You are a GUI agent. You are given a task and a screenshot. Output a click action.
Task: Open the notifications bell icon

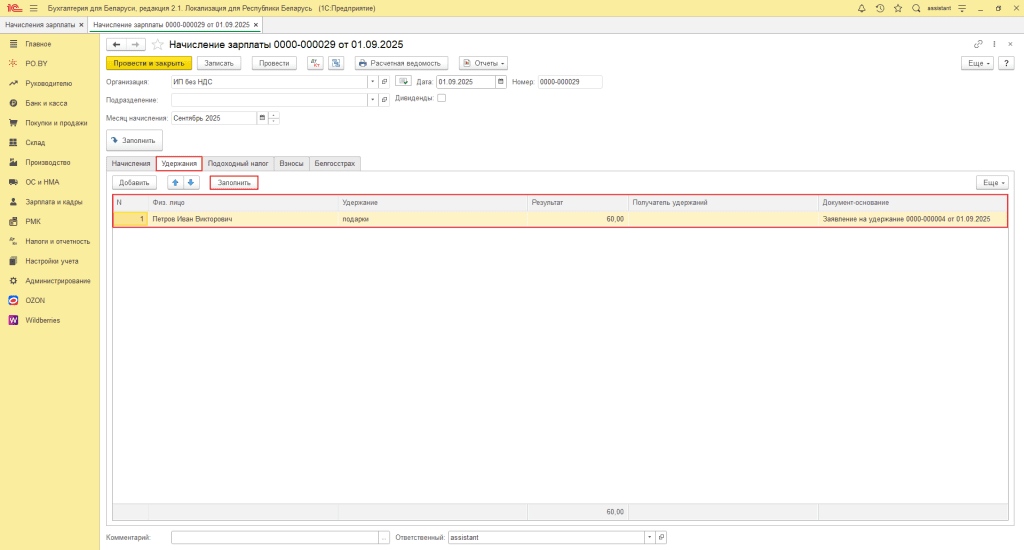pos(862,8)
